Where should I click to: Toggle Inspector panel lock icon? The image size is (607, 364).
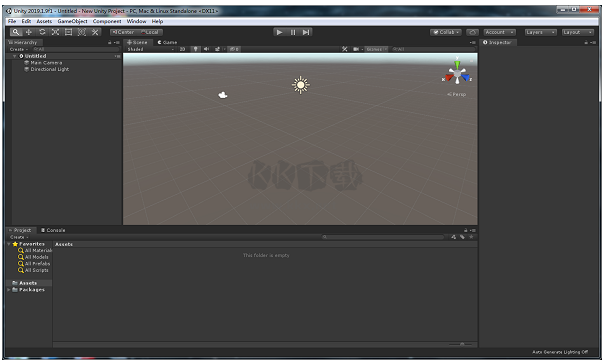click(x=586, y=43)
